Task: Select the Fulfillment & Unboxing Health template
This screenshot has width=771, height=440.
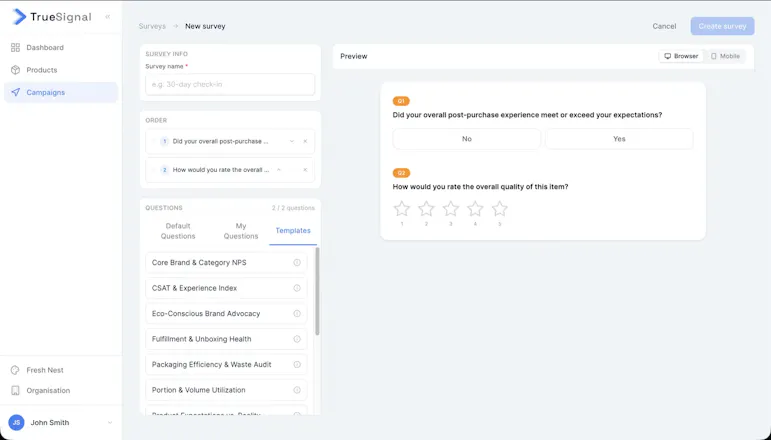Action: click(x=226, y=339)
